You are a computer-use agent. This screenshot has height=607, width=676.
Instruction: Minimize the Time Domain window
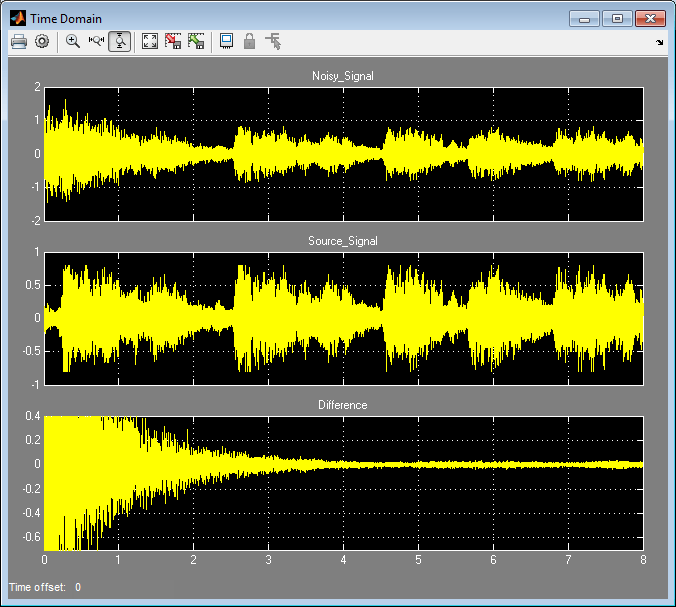584,19
